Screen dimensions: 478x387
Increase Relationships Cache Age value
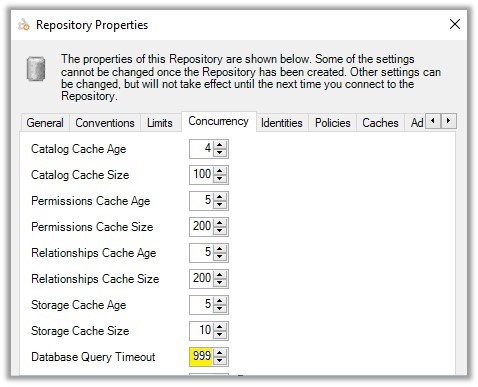point(219,249)
